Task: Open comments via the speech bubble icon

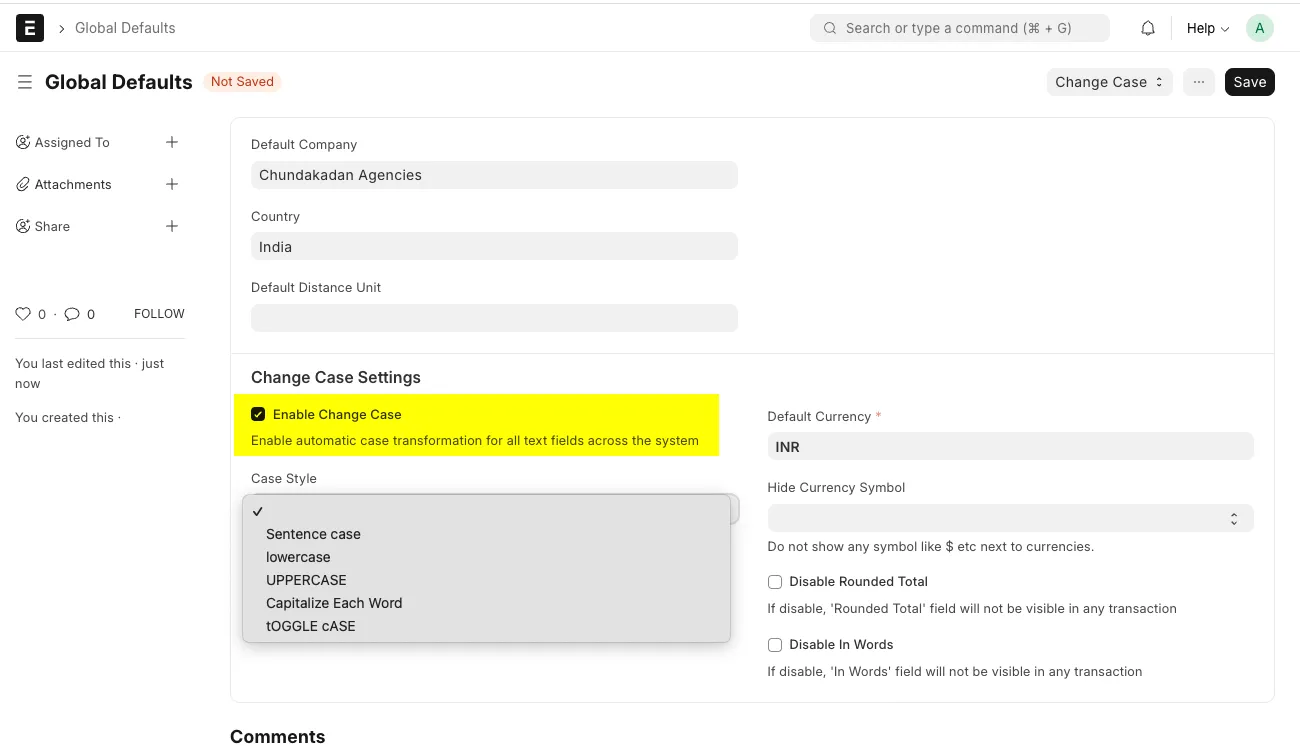Action: [70, 313]
